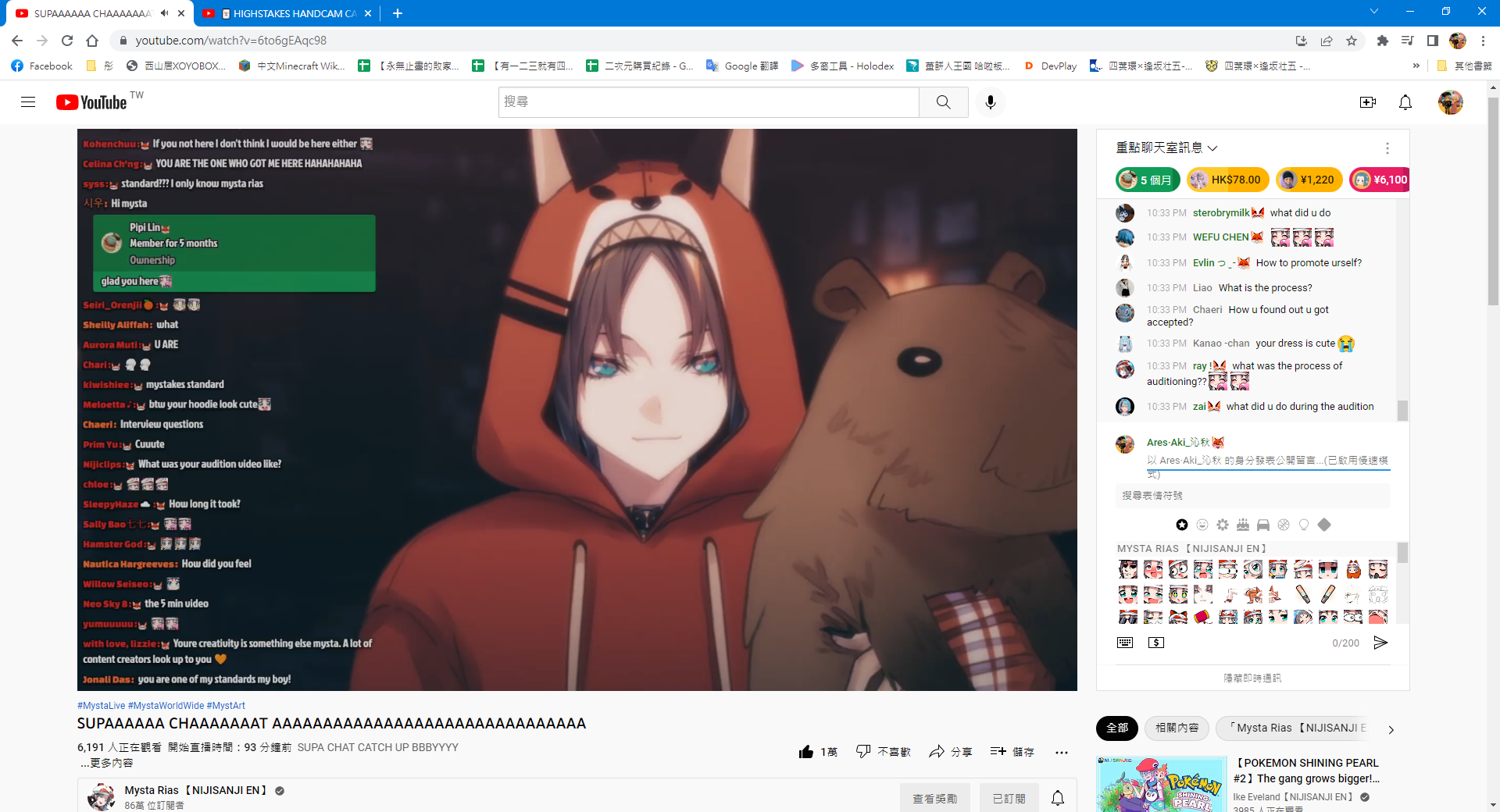Click the 搜尋表情符號 emoji search field
The height and width of the screenshot is (812, 1500).
click(x=1253, y=496)
